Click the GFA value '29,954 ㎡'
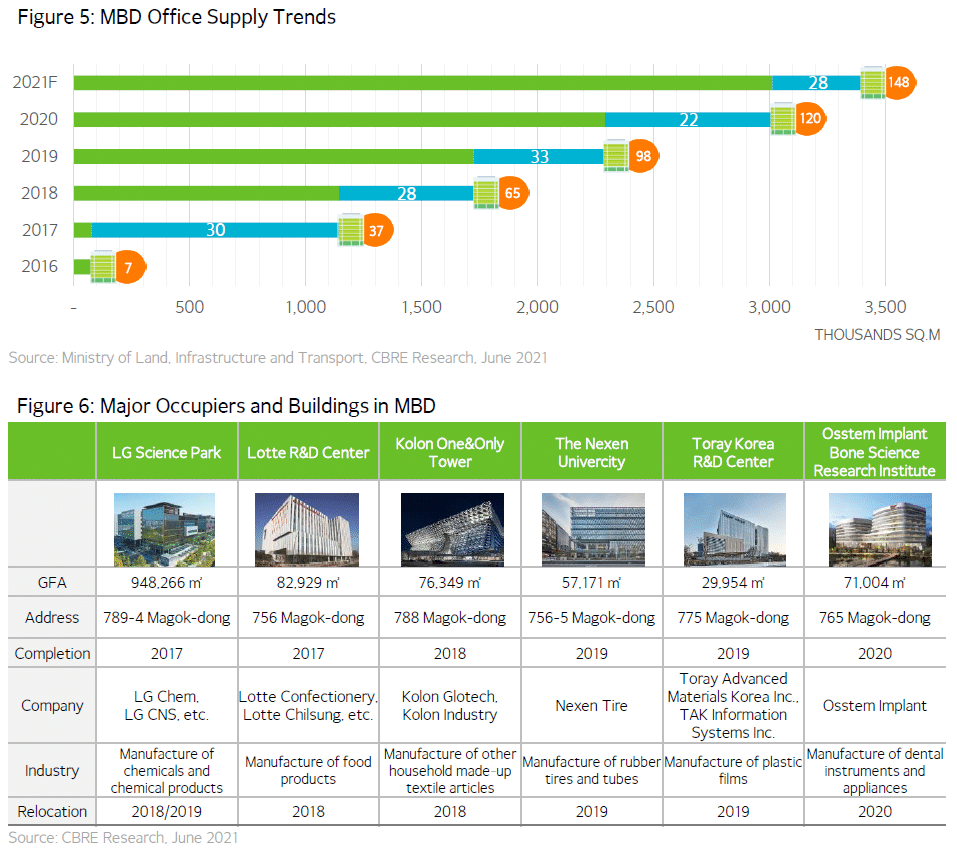The width and height of the screenshot is (957, 849). click(x=733, y=583)
